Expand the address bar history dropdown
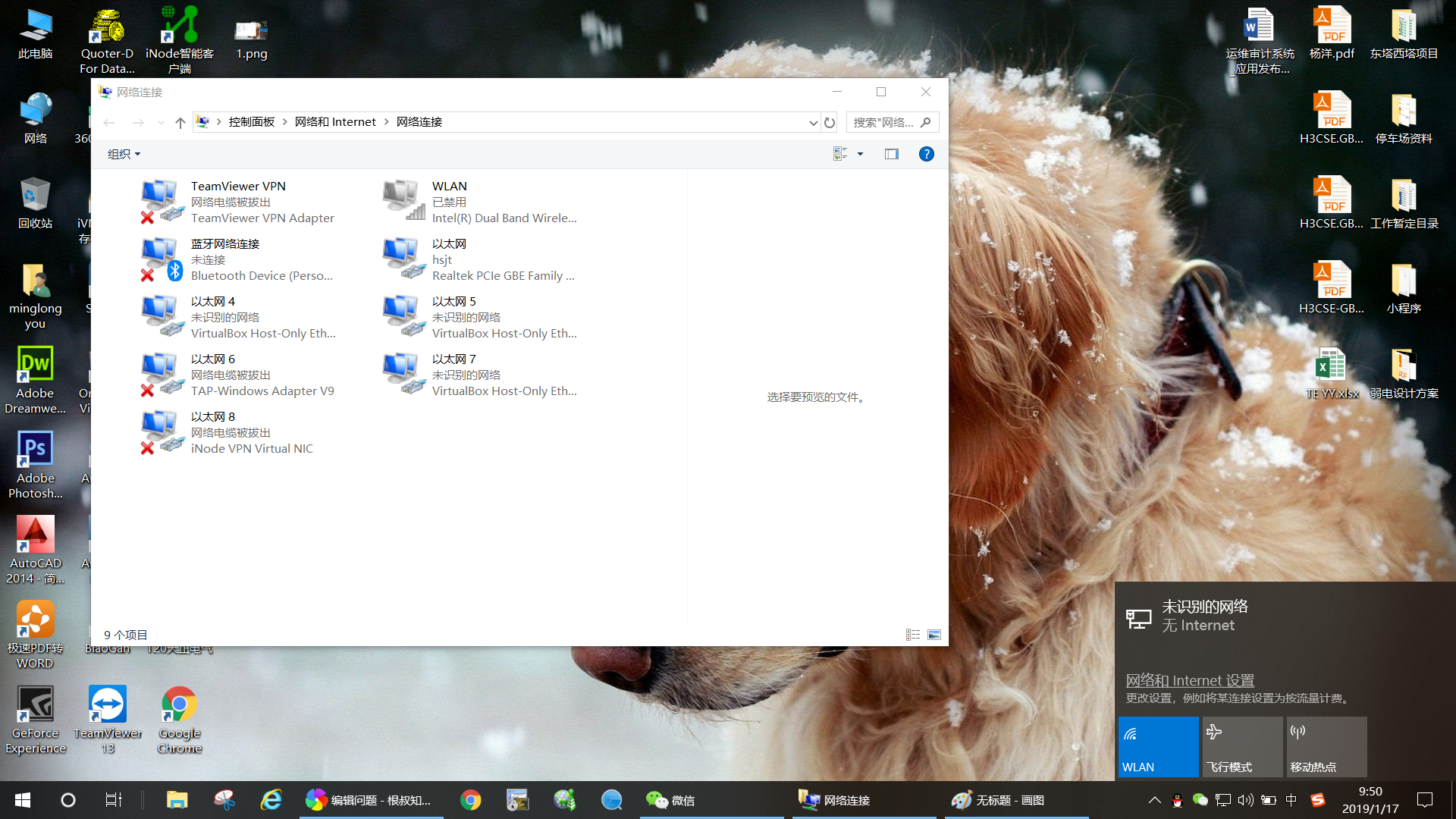 pyautogui.click(x=813, y=122)
